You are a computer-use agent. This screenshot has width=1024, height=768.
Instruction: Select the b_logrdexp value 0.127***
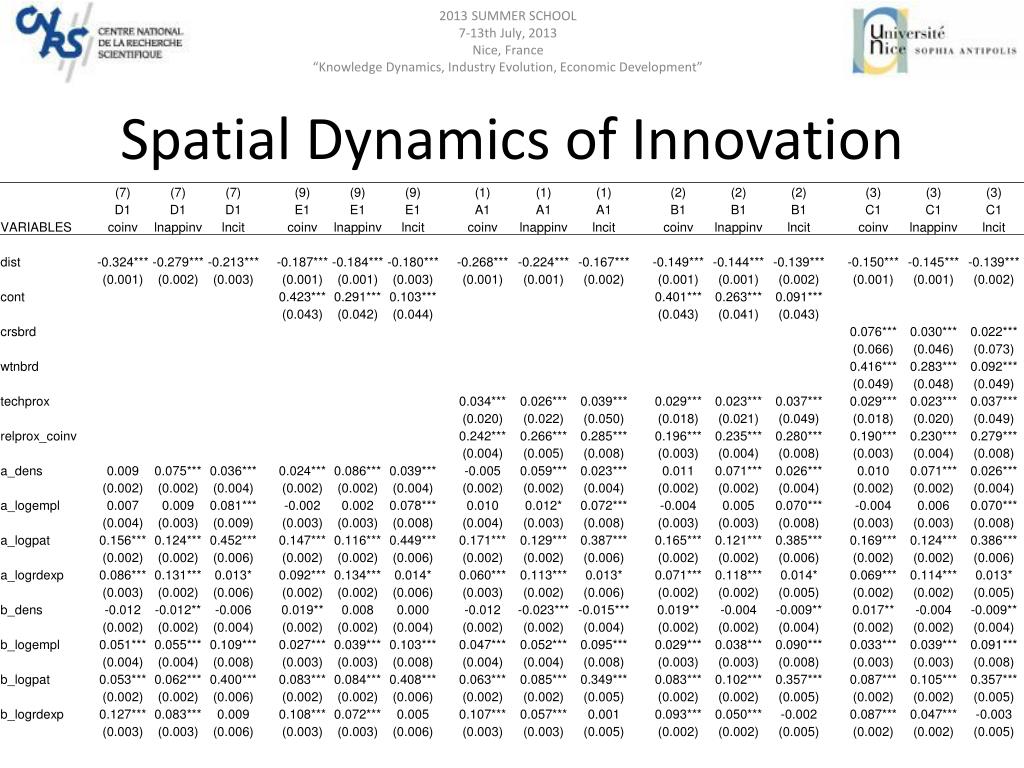[123, 714]
